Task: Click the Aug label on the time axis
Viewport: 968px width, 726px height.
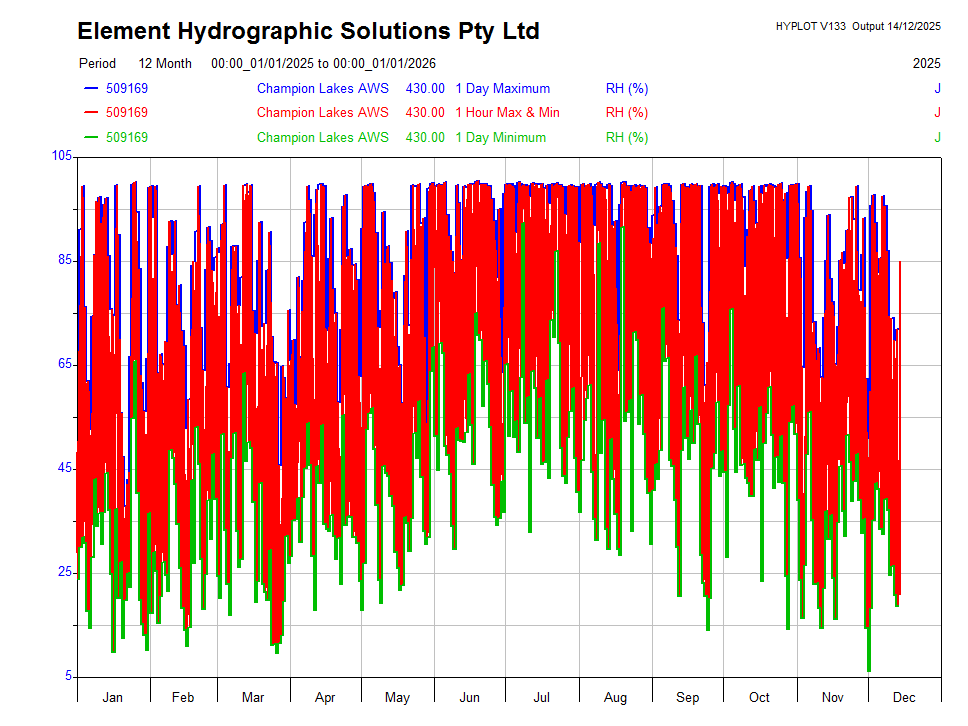Action: coord(615,698)
